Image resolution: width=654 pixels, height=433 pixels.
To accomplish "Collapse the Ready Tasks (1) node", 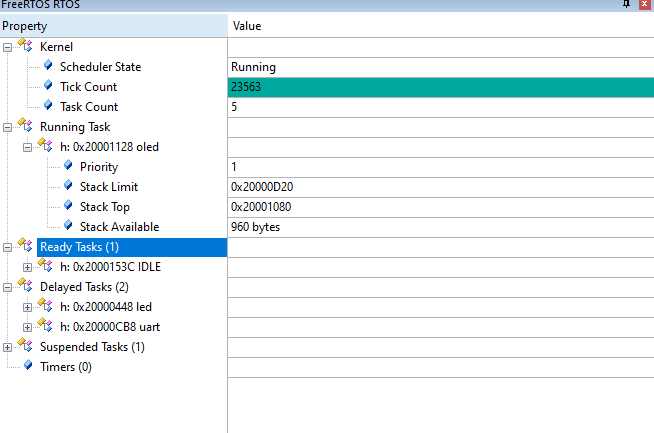I will pyautogui.click(x=7, y=247).
